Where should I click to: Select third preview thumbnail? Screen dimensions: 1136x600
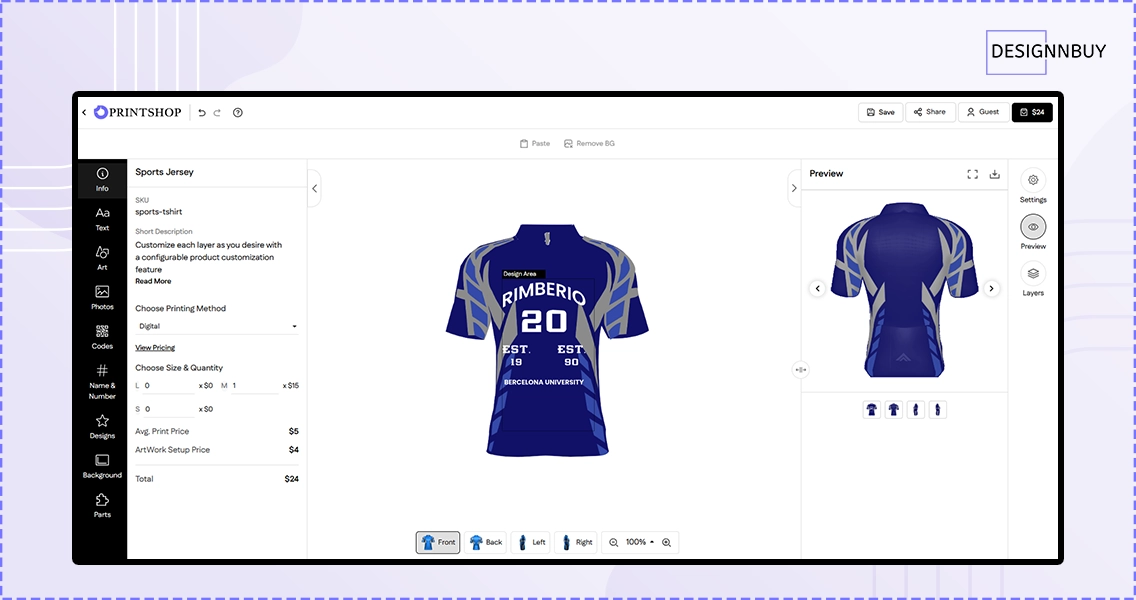coord(916,409)
